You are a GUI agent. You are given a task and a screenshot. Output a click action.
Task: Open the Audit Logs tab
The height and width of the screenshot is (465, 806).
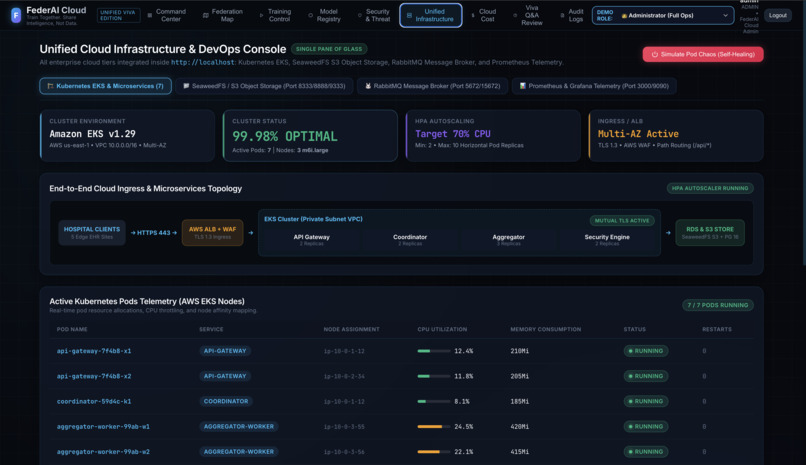[572, 15]
